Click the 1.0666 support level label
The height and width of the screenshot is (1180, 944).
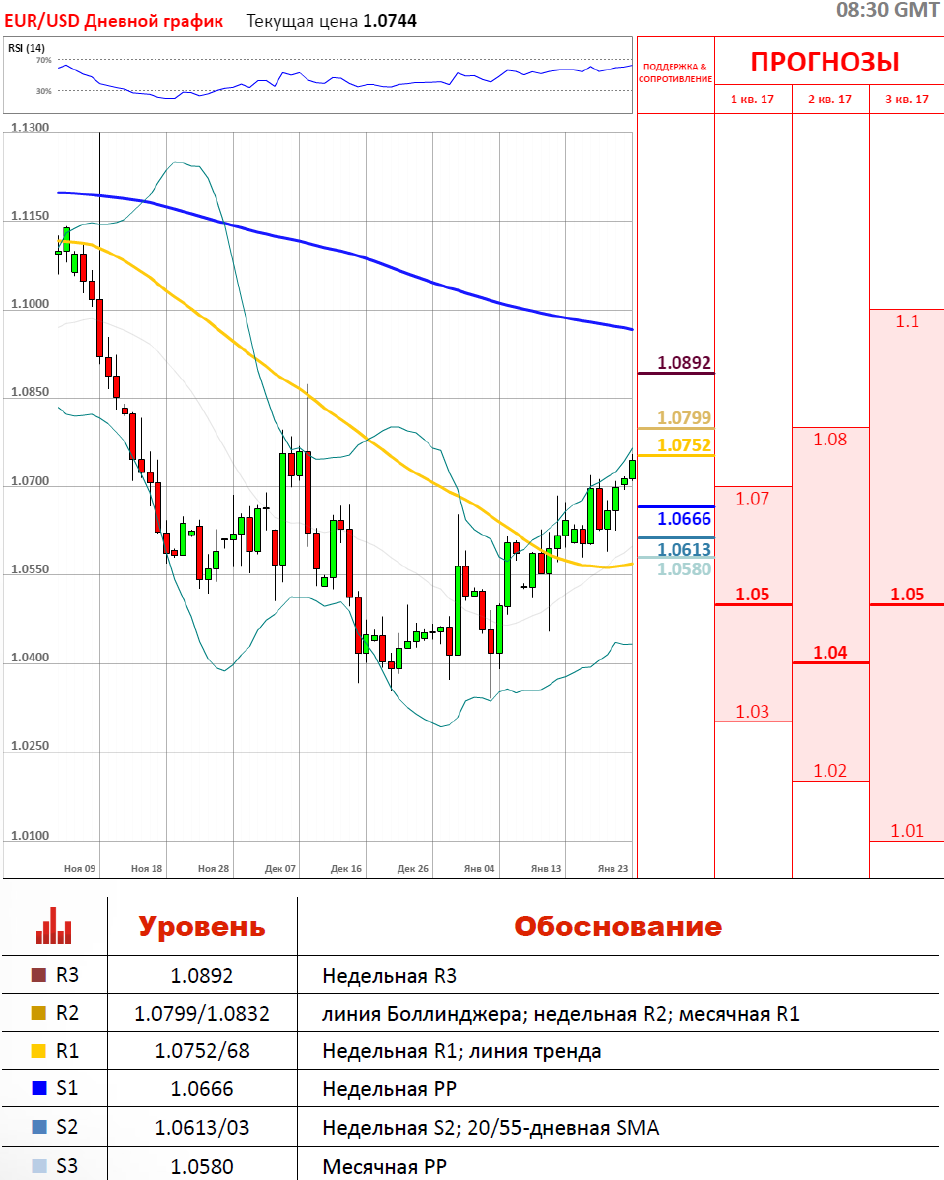point(683,518)
